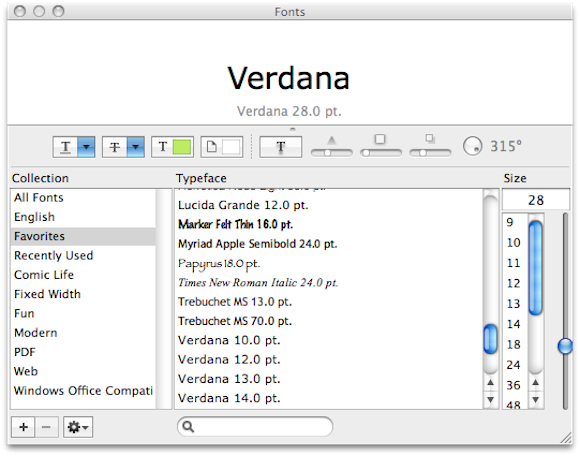Open the gear action menu
The height and width of the screenshot is (456, 580).
coord(78,427)
